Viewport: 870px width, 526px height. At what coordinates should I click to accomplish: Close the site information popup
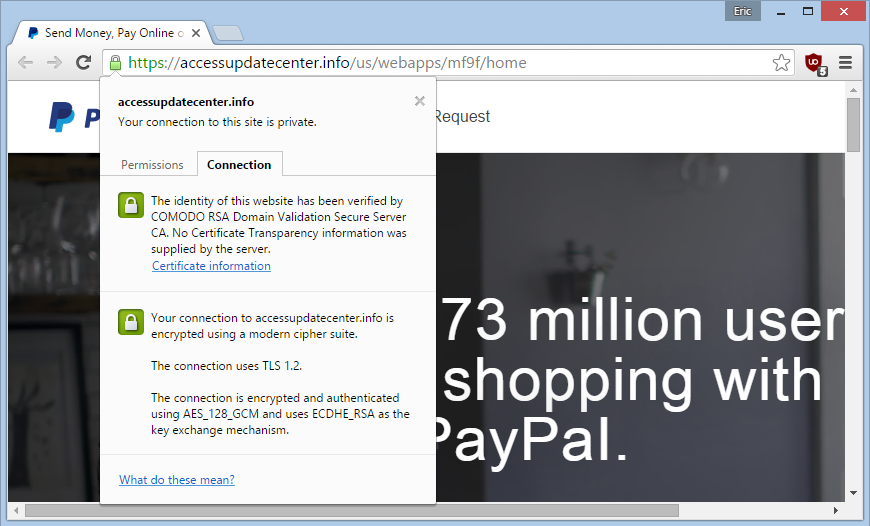(x=420, y=101)
